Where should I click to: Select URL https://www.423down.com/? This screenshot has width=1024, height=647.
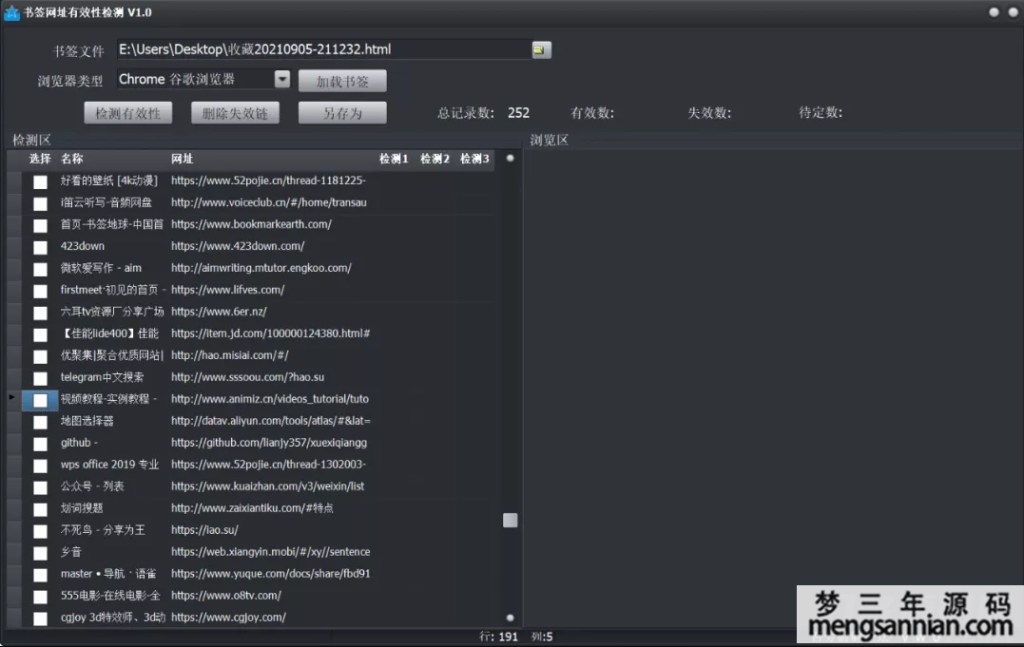coord(238,246)
